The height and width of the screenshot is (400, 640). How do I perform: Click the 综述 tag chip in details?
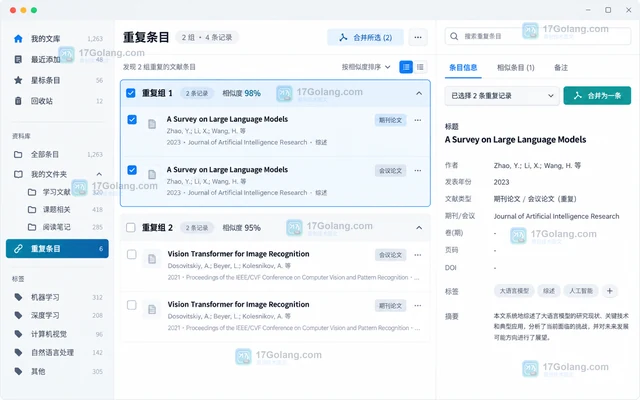pyautogui.click(x=549, y=291)
